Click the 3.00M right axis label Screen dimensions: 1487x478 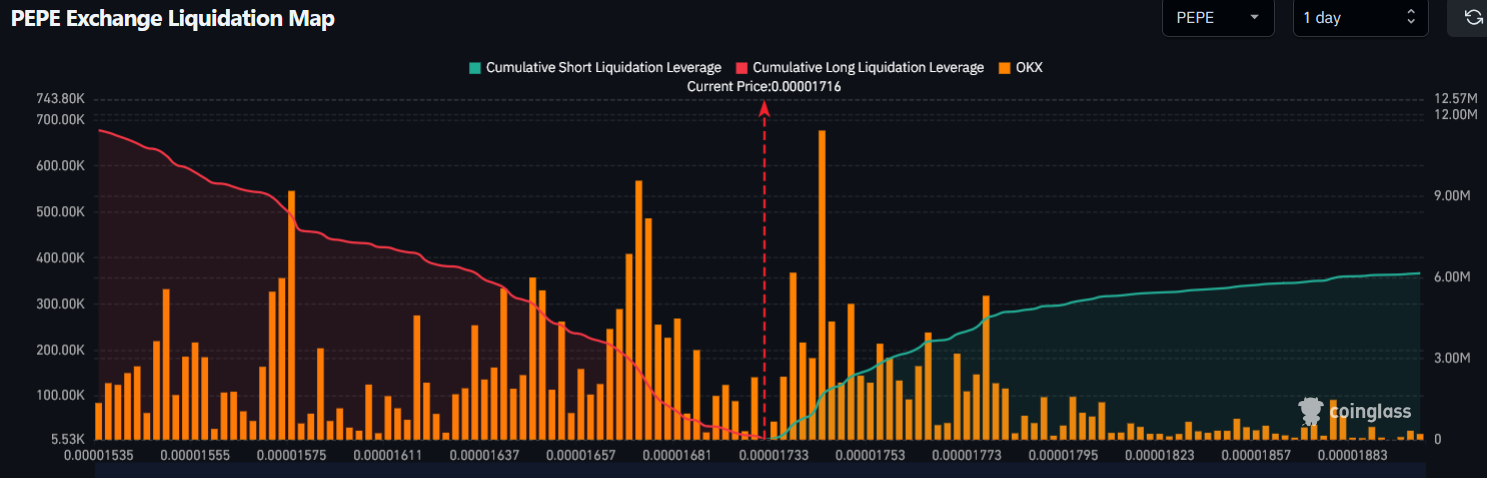click(x=1451, y=358)
